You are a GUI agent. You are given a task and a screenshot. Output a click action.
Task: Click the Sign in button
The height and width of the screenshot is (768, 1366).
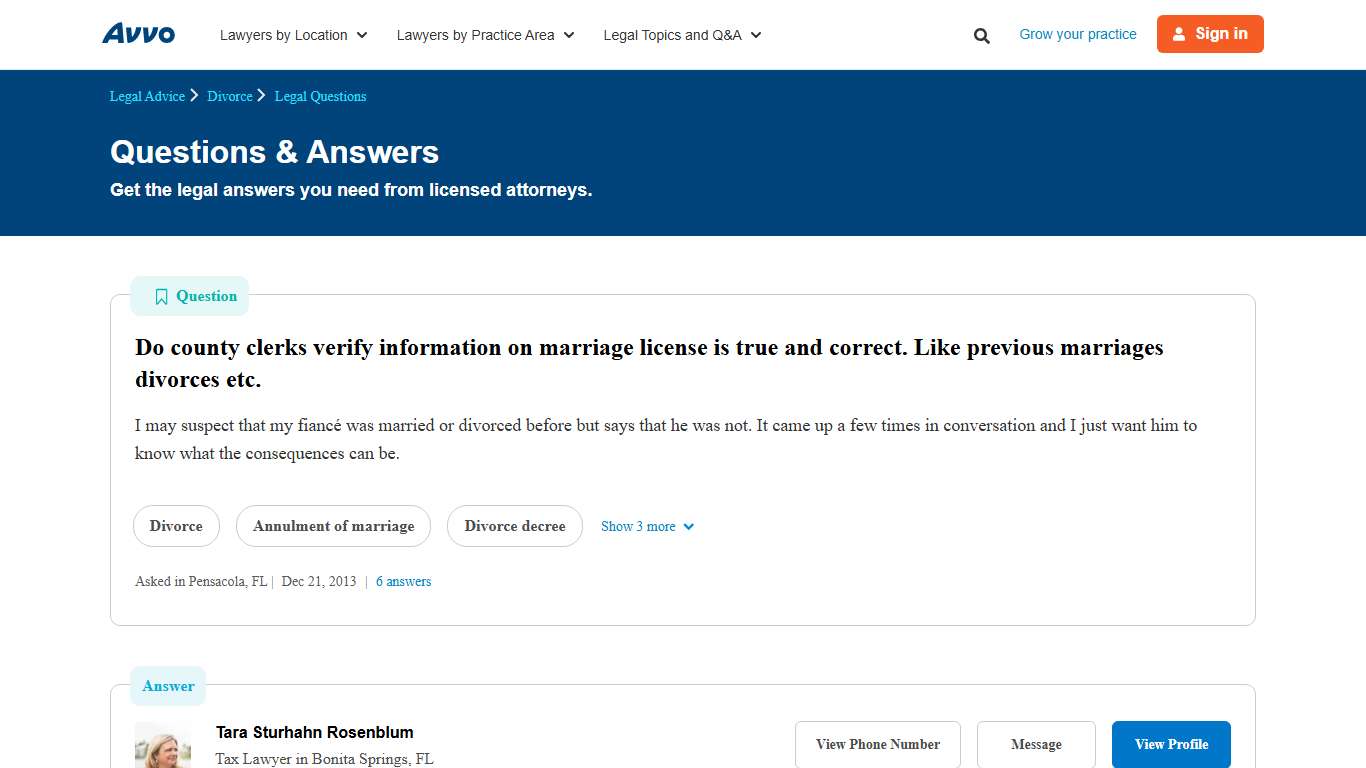pyautogui.click(x=1210, y=33)
